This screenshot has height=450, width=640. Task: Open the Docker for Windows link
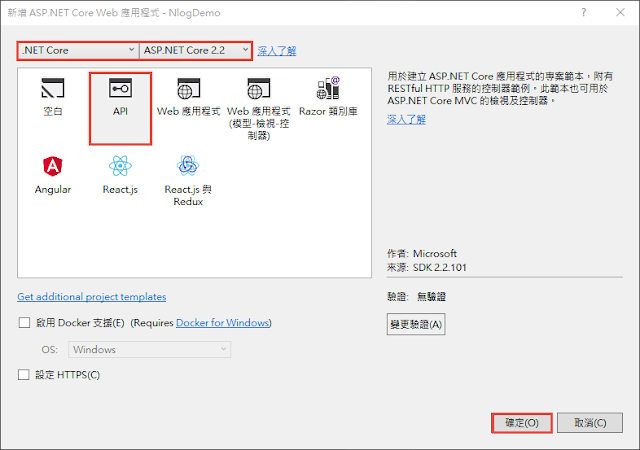coord(223,323)
